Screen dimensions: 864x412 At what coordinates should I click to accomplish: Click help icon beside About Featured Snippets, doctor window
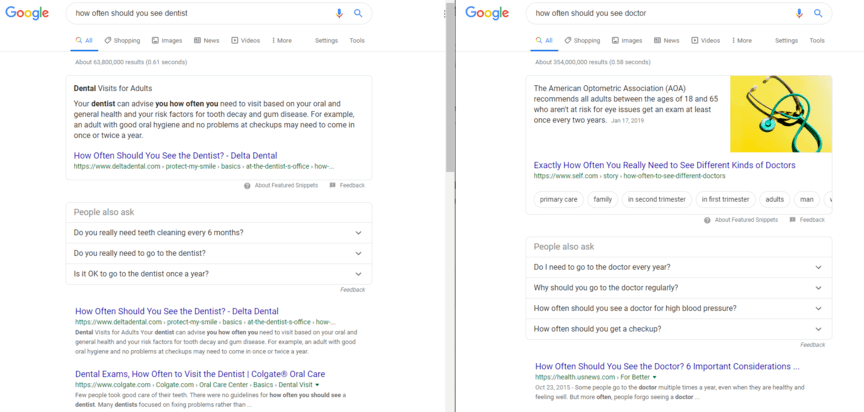708,220
